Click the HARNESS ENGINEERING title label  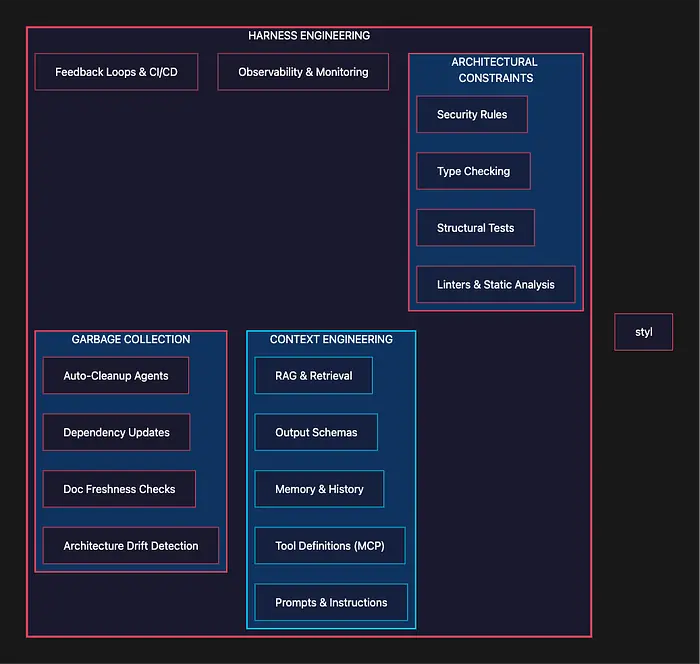[309, 36]
